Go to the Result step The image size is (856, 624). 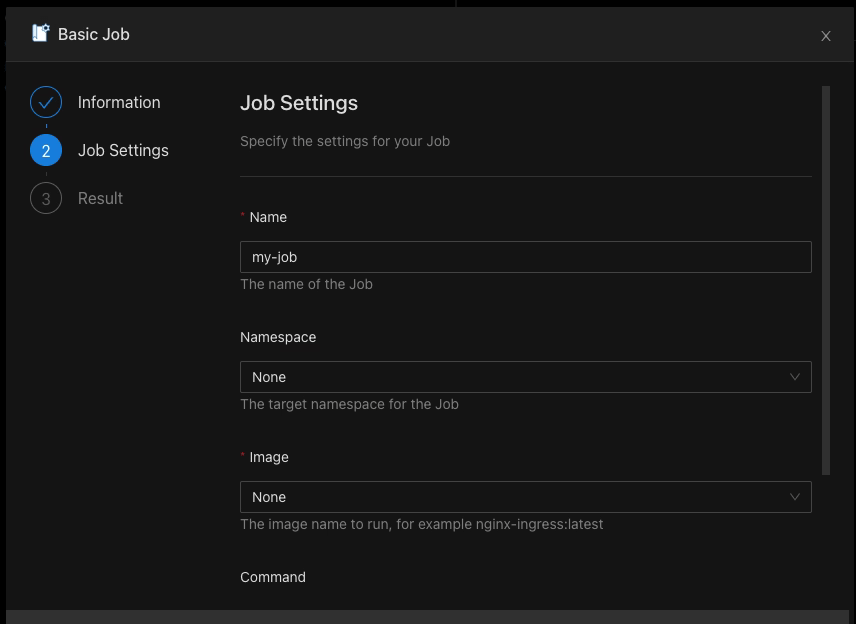coord(100,197)
